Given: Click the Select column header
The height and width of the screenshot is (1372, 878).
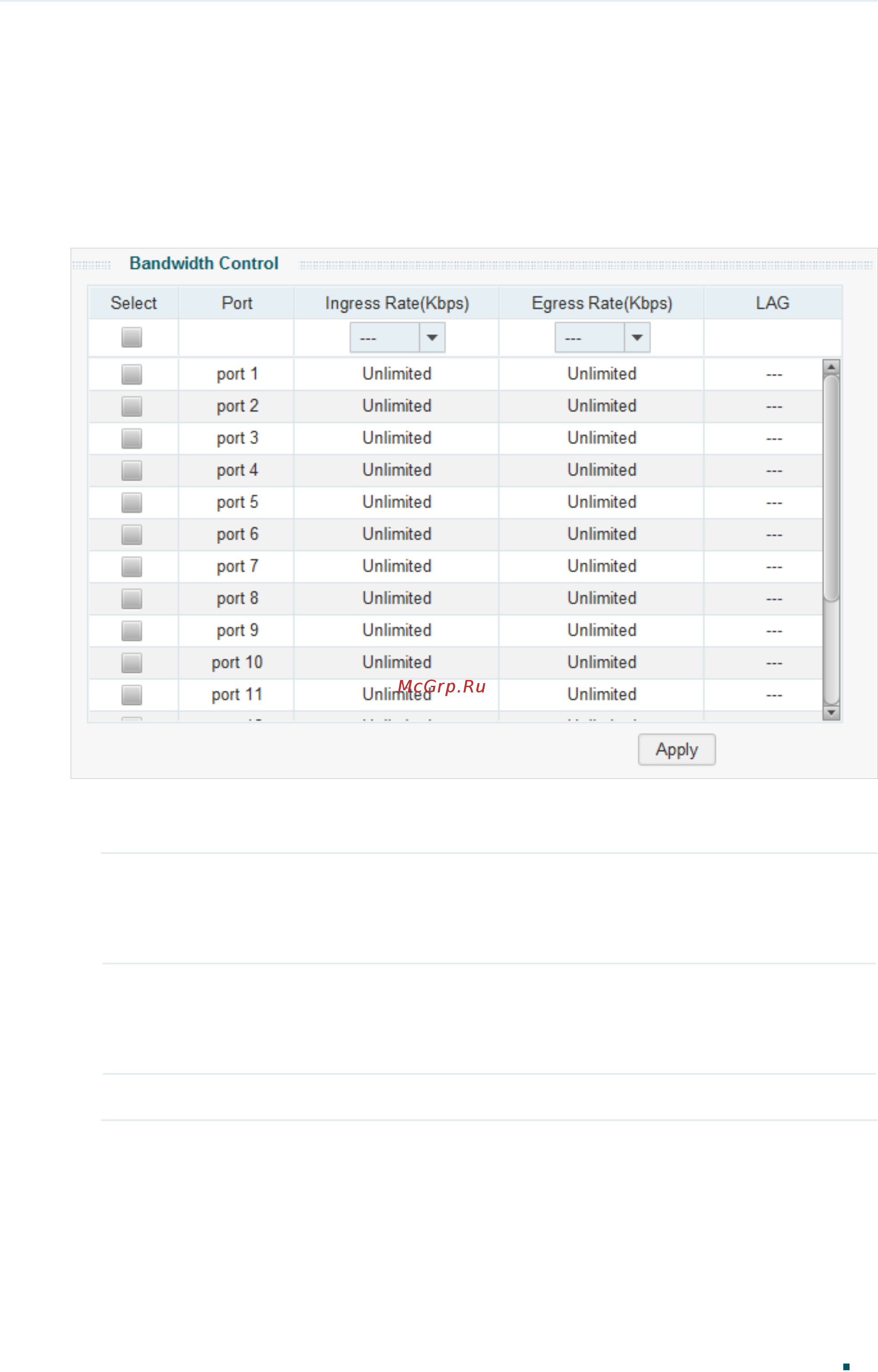Looking at the screenshot, I should pyautogui.click(x=133, y=303).
